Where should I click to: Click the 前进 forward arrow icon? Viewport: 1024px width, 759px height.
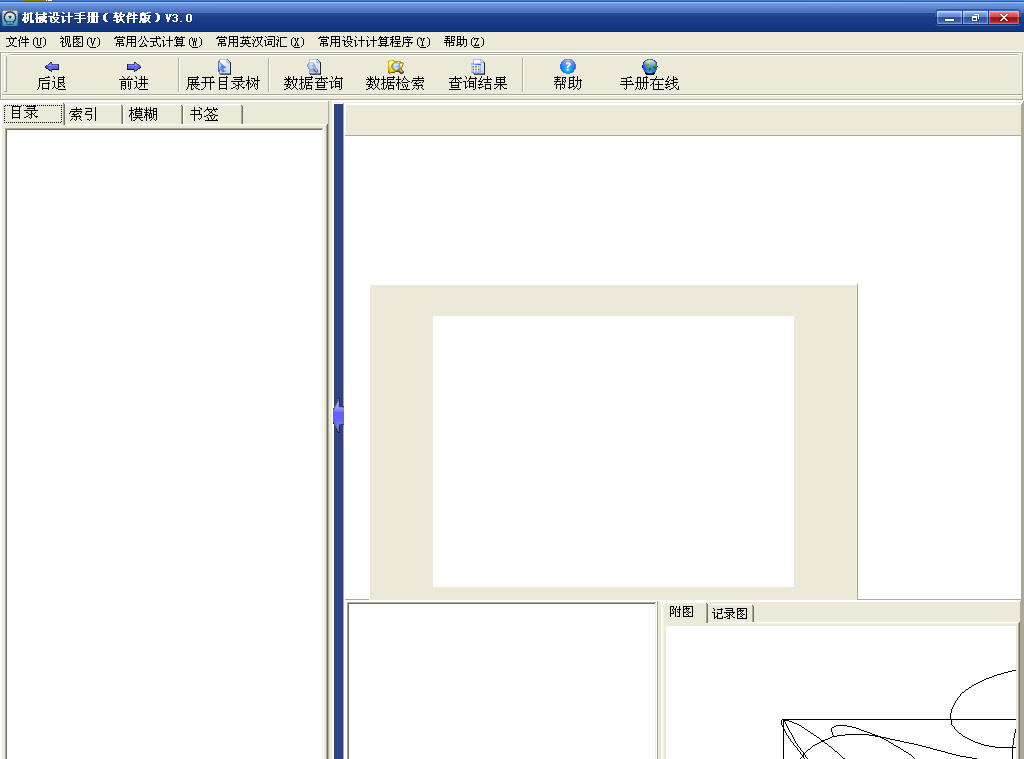pos(134,67)
